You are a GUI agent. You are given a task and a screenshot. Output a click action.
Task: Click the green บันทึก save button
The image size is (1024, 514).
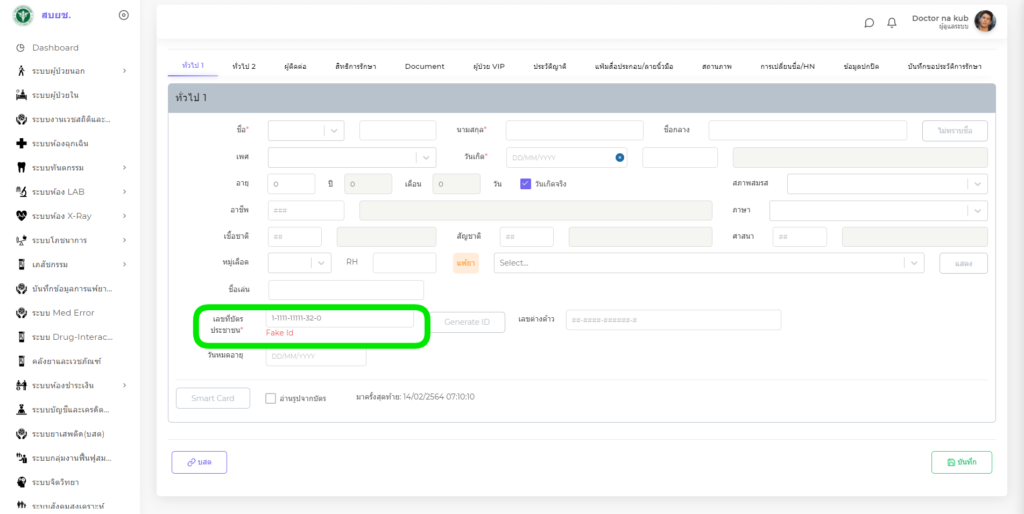[x=961, y=462]
